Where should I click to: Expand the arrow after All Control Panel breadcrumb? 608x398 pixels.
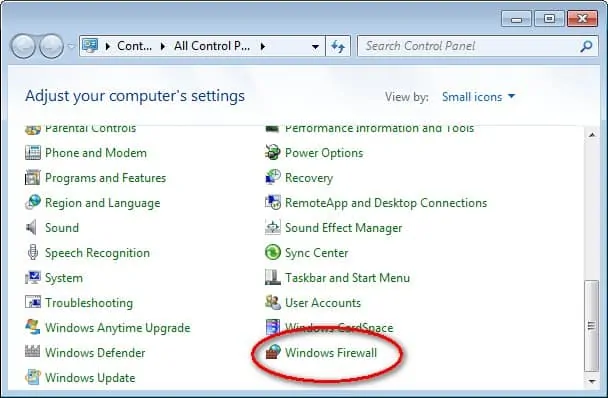(x=263, y=46)
